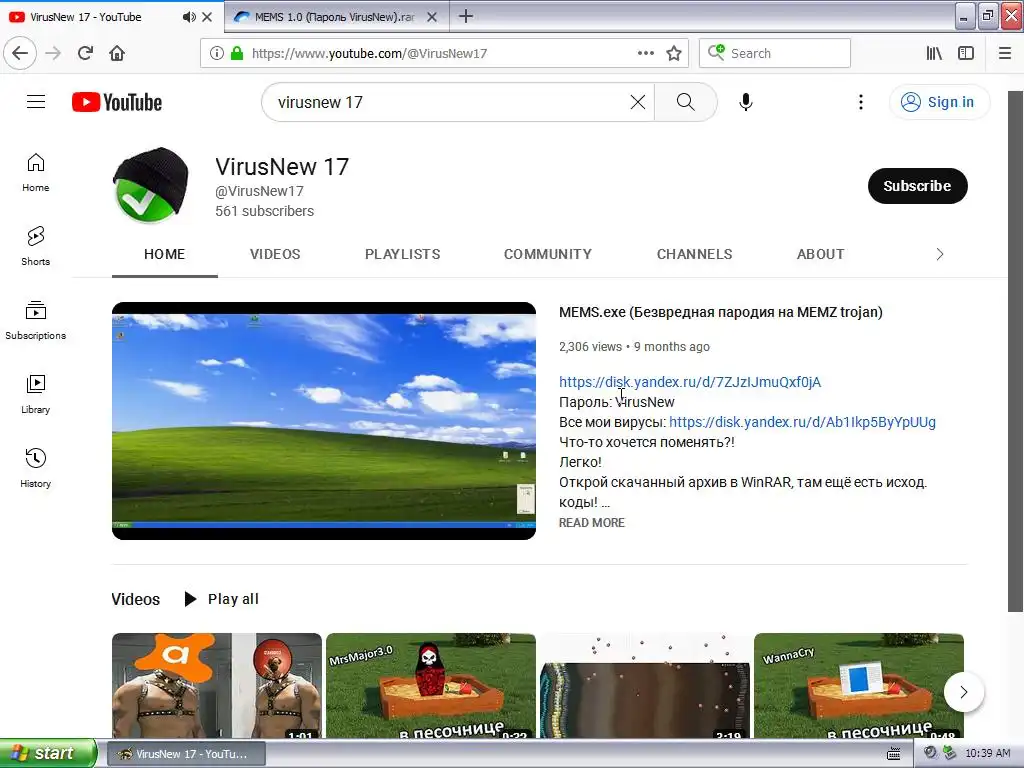
Task: Open YouTube settings three-dot menu
Action: (x=861, y=102)
